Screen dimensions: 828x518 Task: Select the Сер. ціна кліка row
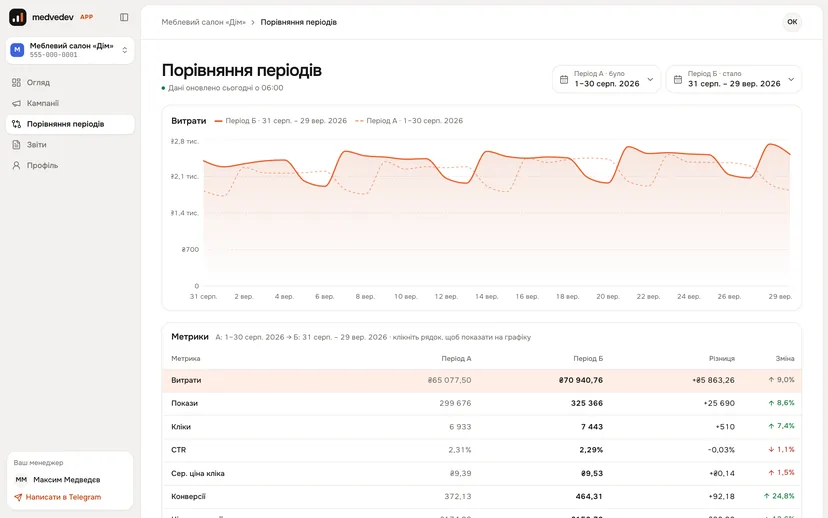(482, 473)
